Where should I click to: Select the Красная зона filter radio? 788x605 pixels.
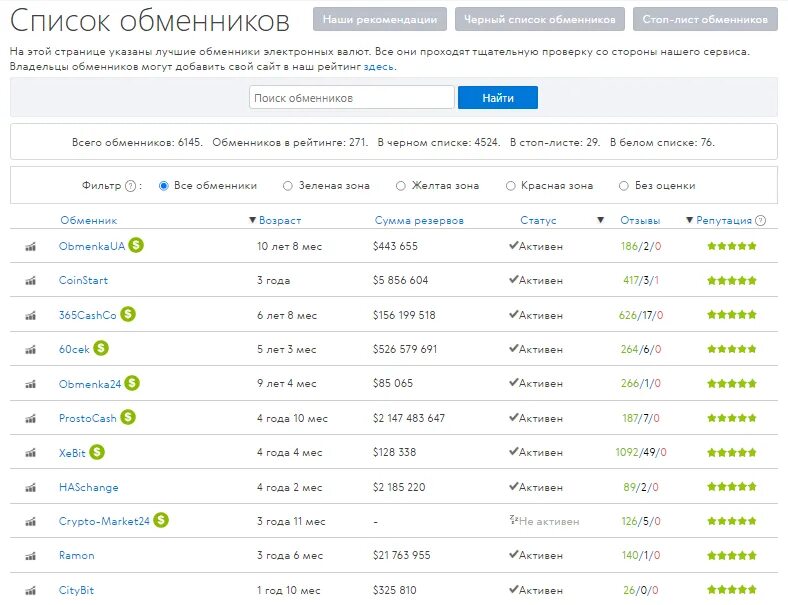click(511, 186)
